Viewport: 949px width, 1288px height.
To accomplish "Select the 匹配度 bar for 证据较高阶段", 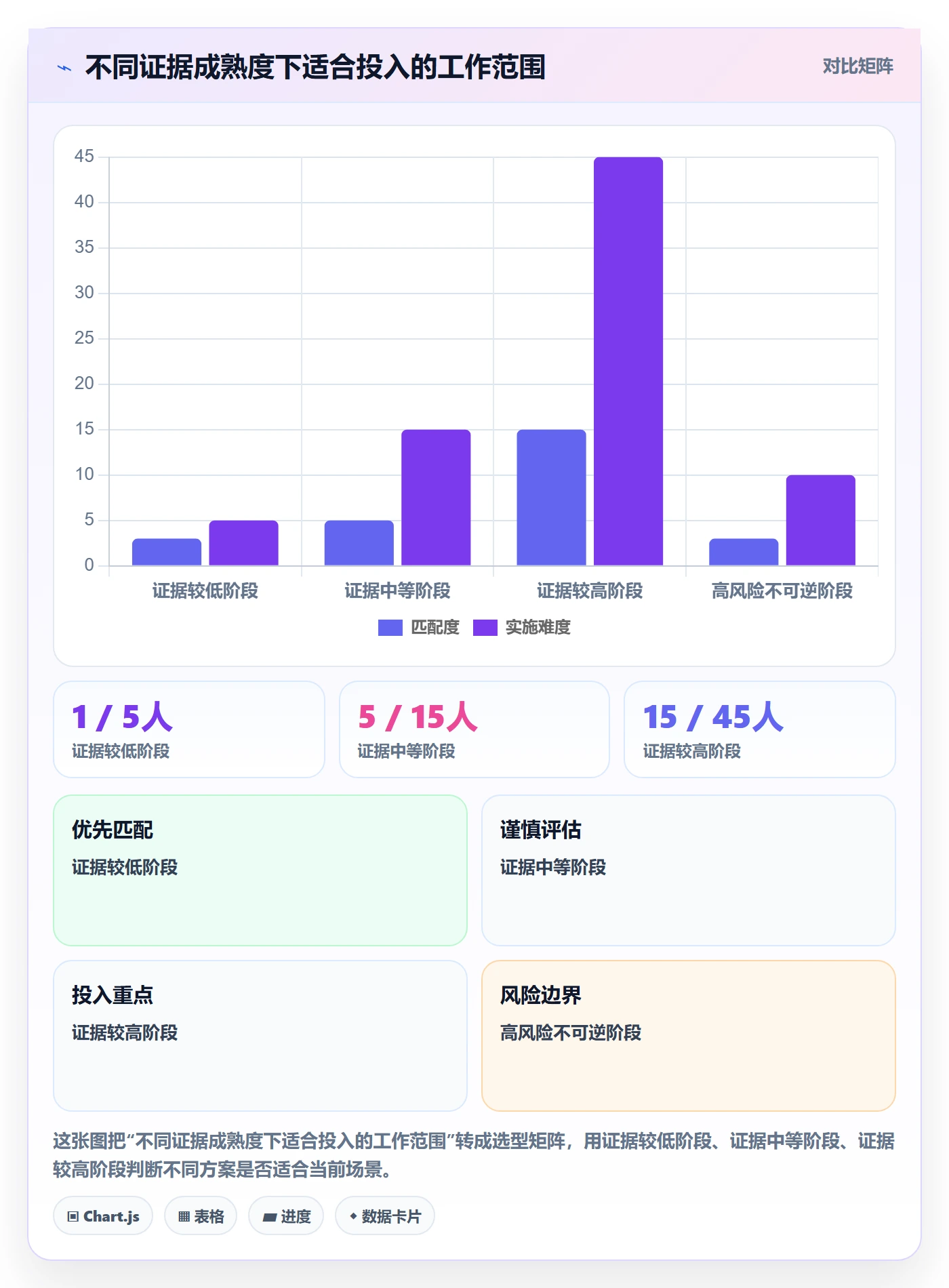I will pos(551,498).
